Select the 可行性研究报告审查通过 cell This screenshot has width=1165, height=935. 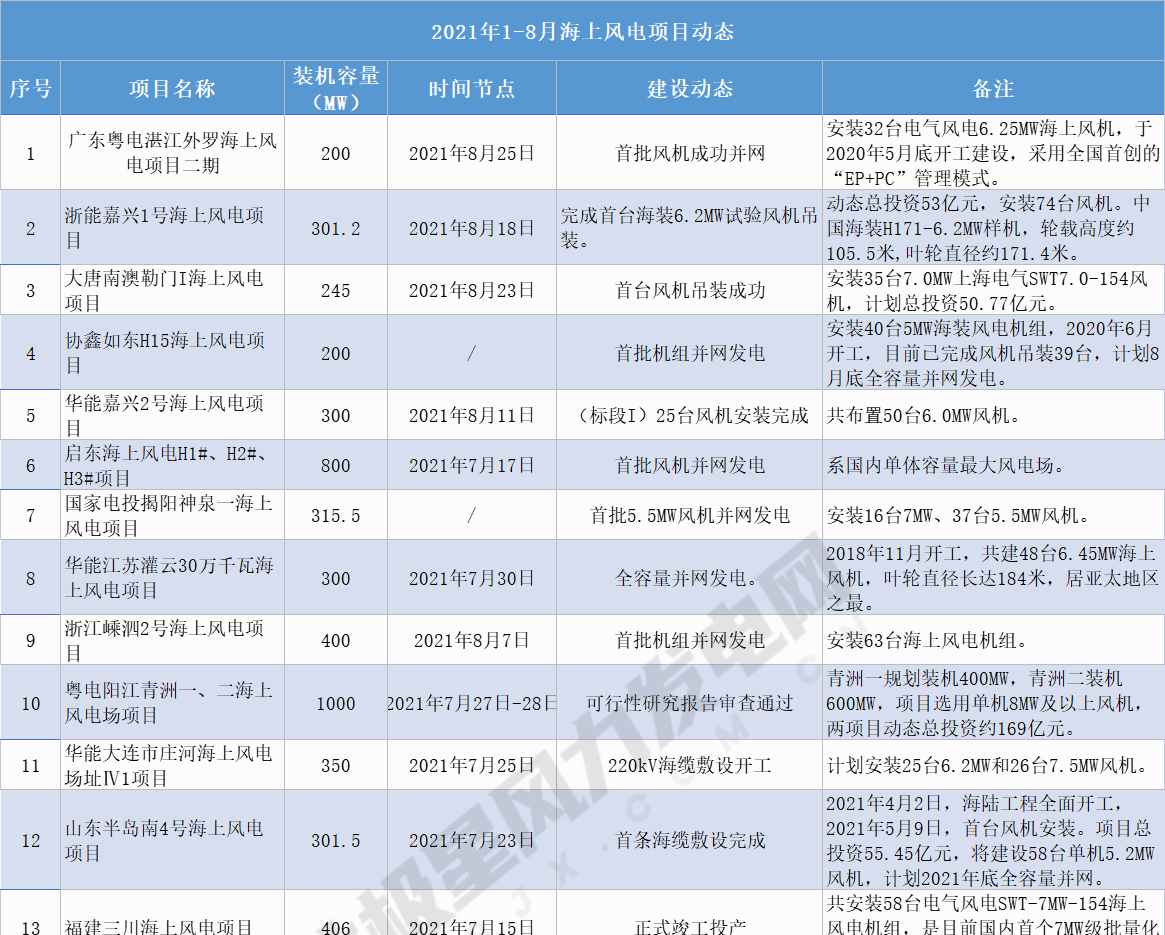point(689,703)
